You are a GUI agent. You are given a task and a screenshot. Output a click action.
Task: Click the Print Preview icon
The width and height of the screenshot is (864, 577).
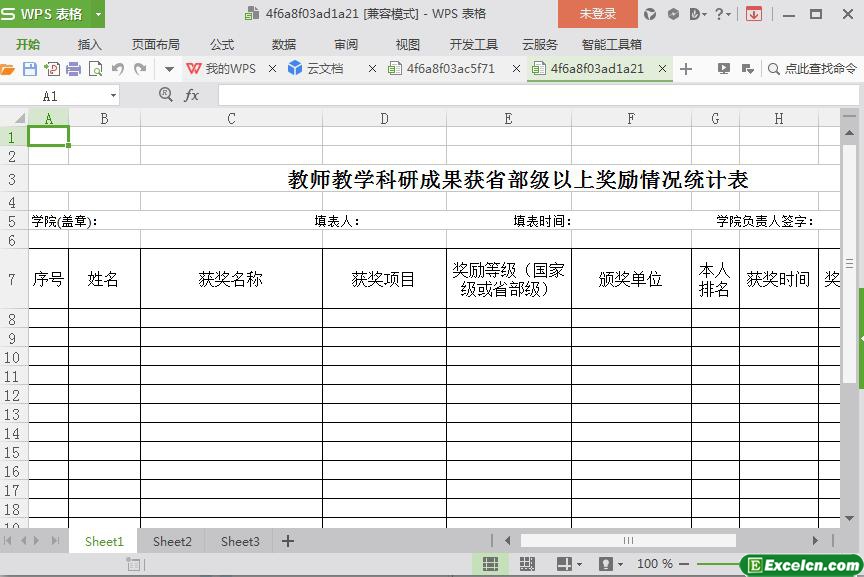pyautogui.click(x=96, y=69)
